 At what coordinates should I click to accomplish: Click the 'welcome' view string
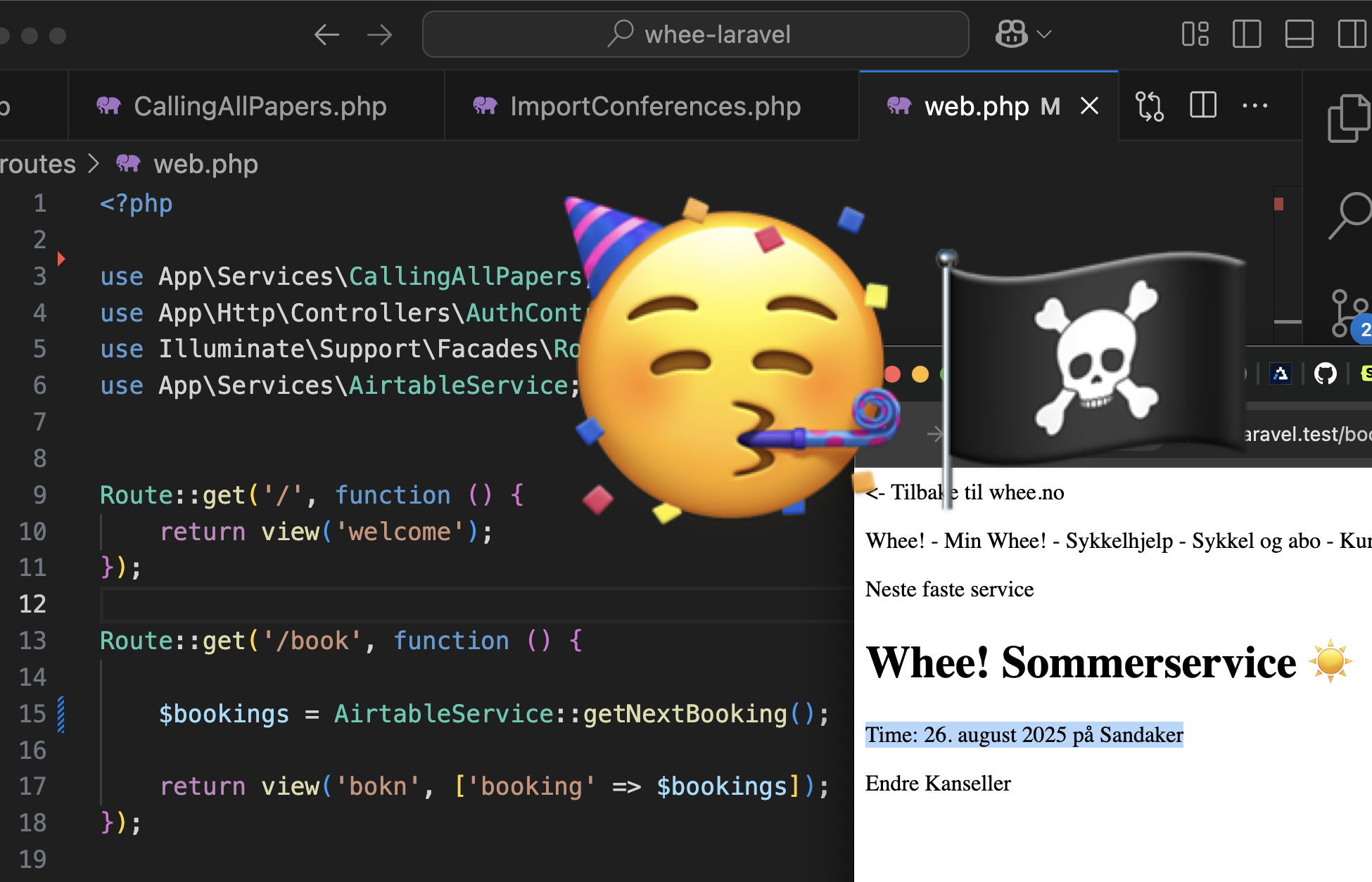click(400, 532)
